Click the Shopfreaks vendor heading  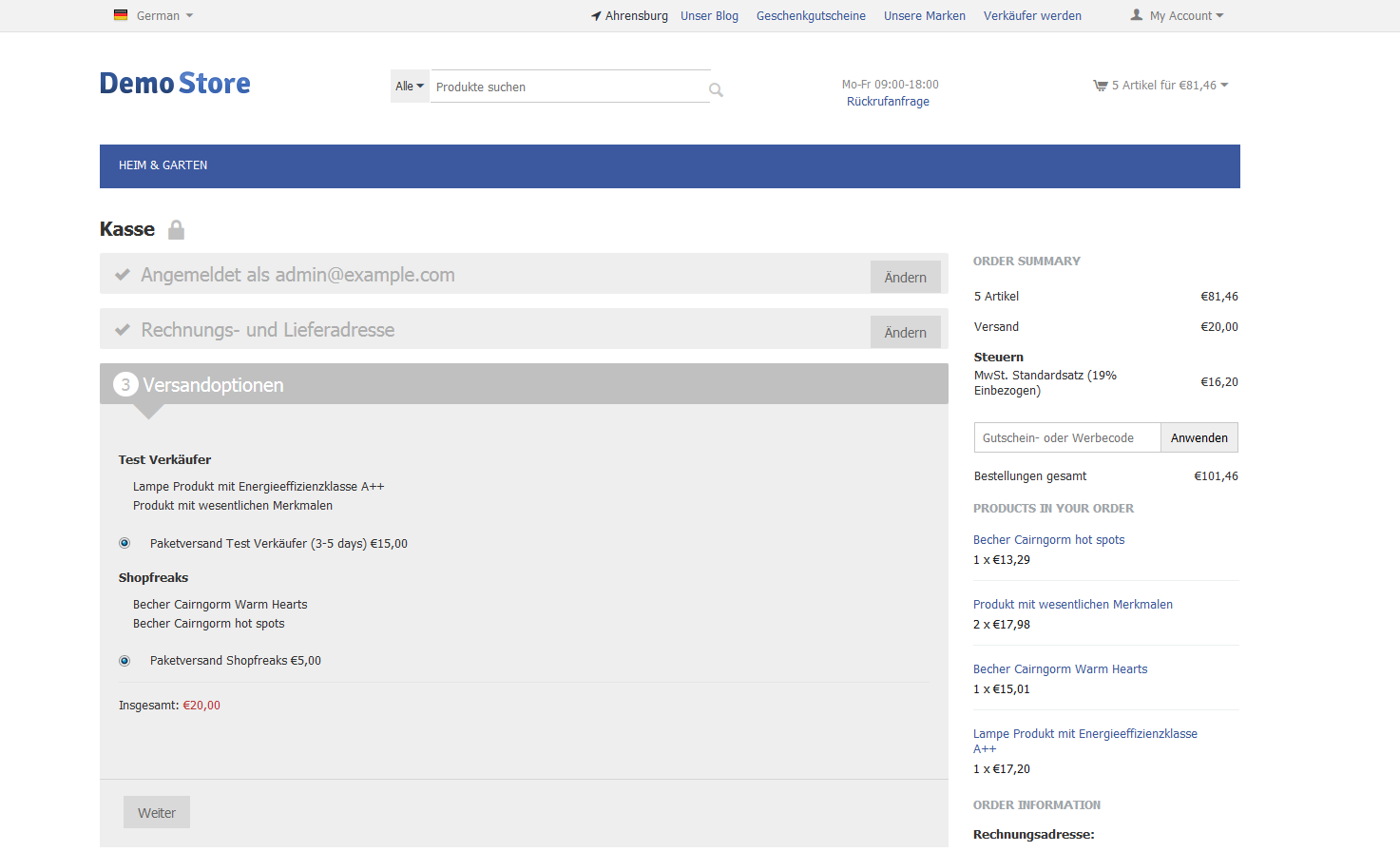(x=153, y=578)
